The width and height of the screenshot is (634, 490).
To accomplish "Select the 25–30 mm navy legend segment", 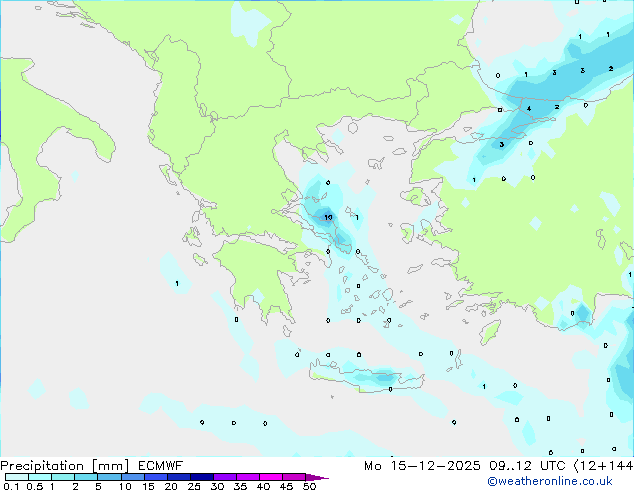I will (x=202, y=477).
